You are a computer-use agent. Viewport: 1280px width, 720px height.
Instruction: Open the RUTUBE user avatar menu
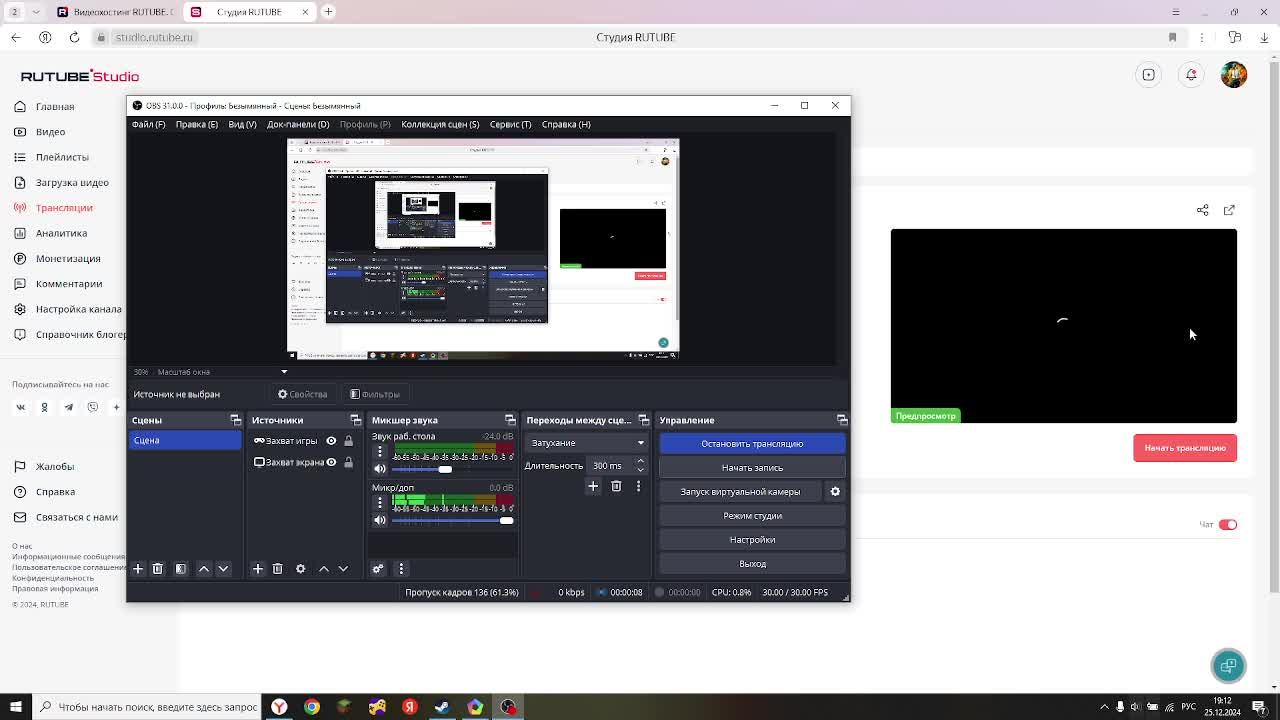tap(1234, 75)
